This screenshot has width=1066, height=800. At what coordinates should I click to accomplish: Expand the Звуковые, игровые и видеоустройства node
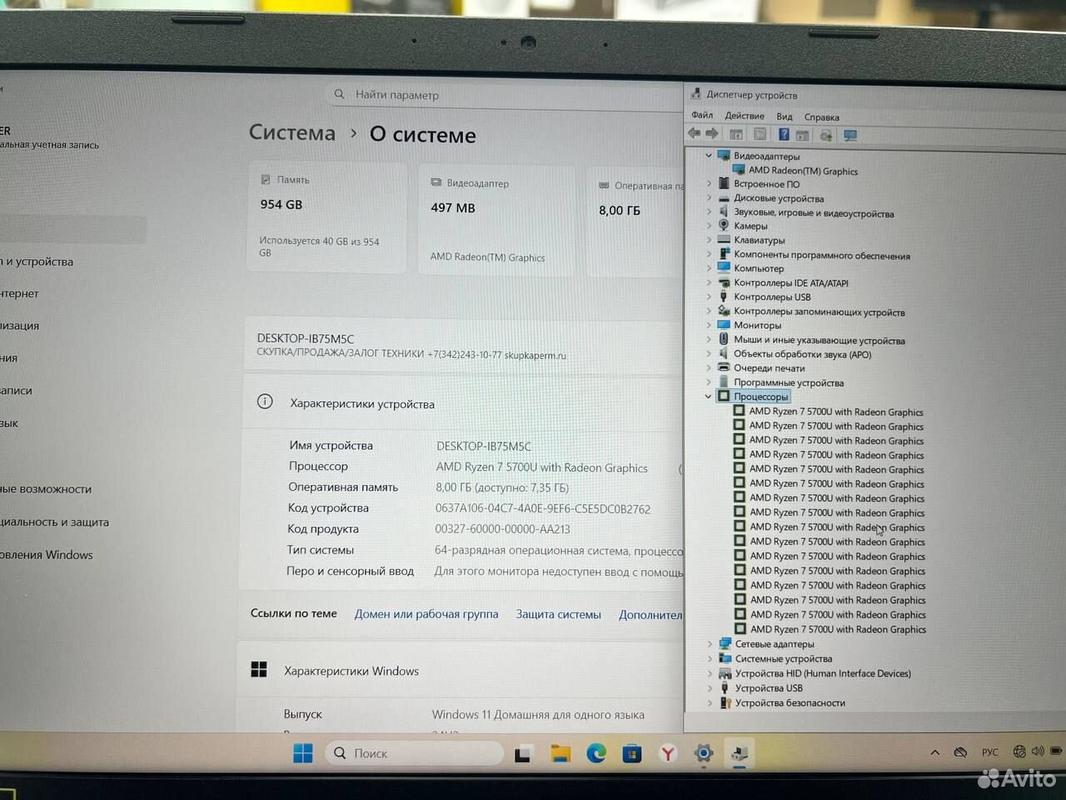pos(708,212)
